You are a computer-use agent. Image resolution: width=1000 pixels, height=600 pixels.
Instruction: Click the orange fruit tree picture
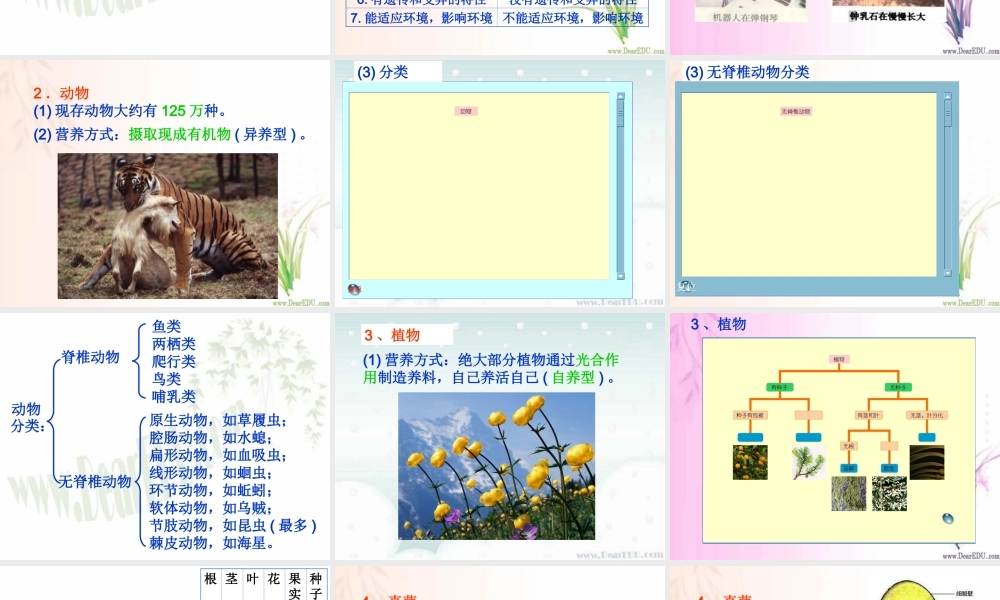[x=750, y=462]
